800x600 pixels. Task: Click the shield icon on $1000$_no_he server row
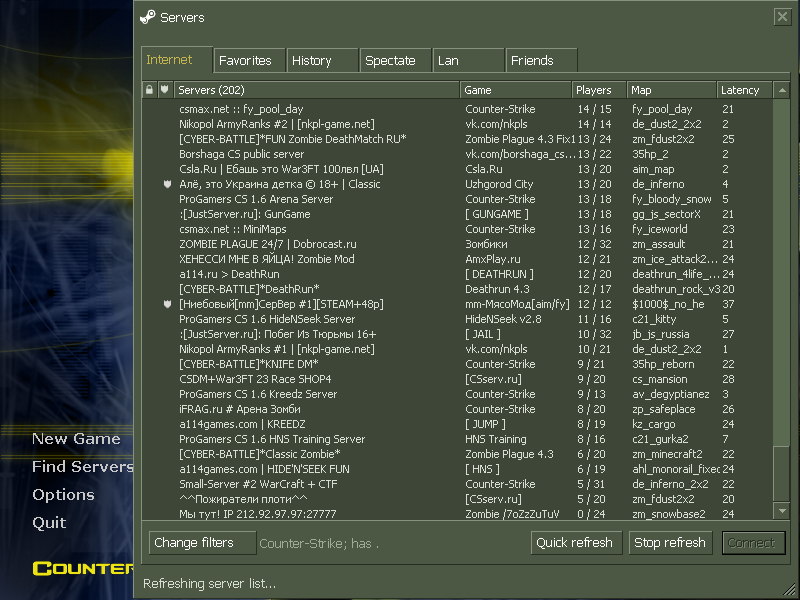[167, 304]
